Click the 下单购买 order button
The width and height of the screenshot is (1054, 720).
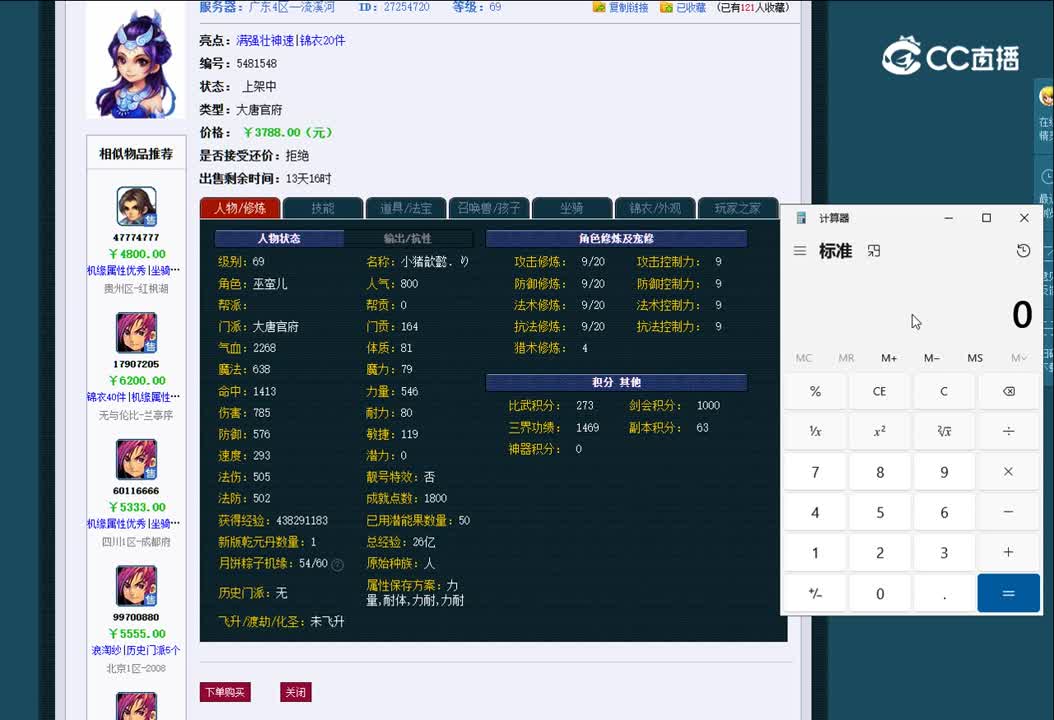click(225, 692)
